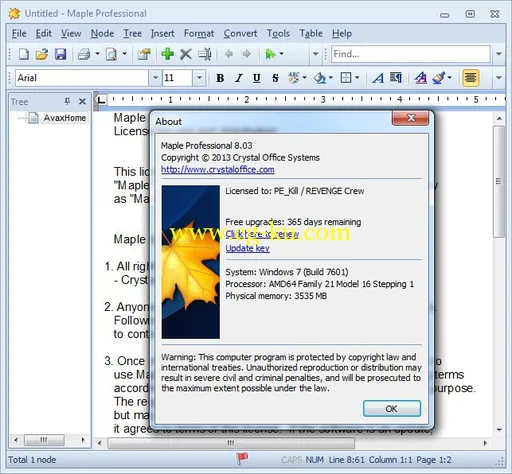Open the print icon dropdown arrow
The height and width of the screenshot is (474, 512).
(97, 54)
